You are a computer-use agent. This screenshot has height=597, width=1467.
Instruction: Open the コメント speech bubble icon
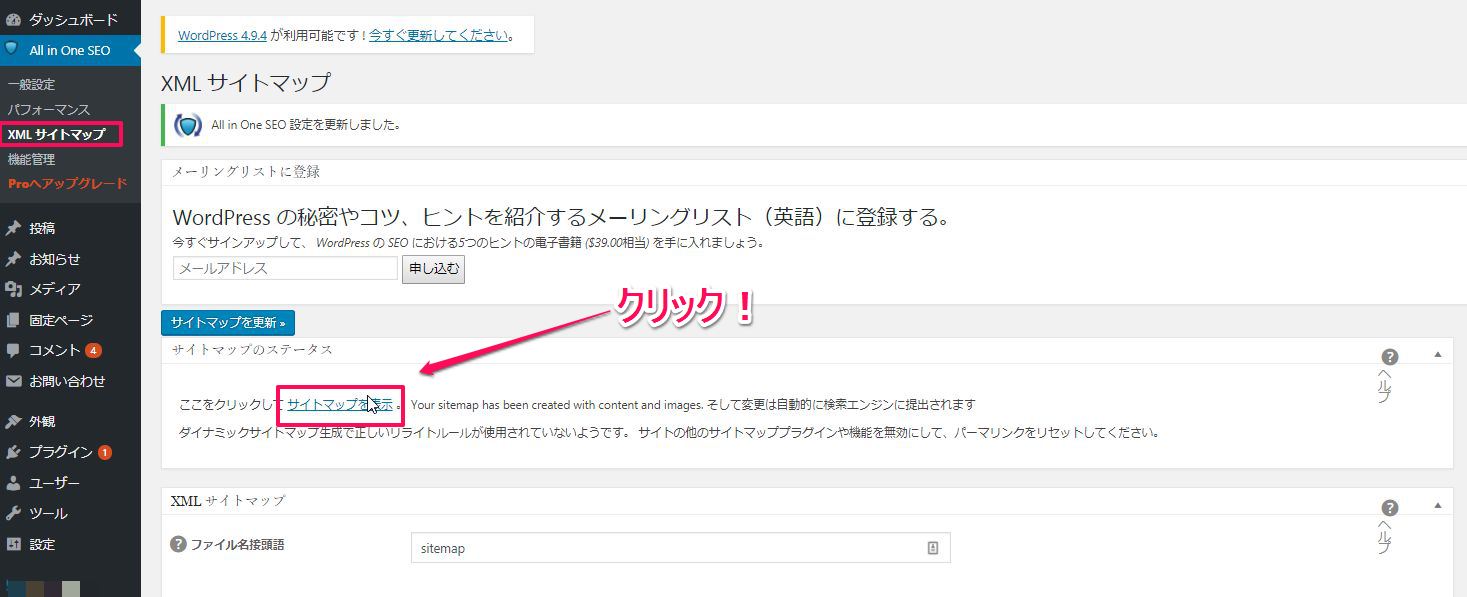pyautogui.click(x=13, y=350)
